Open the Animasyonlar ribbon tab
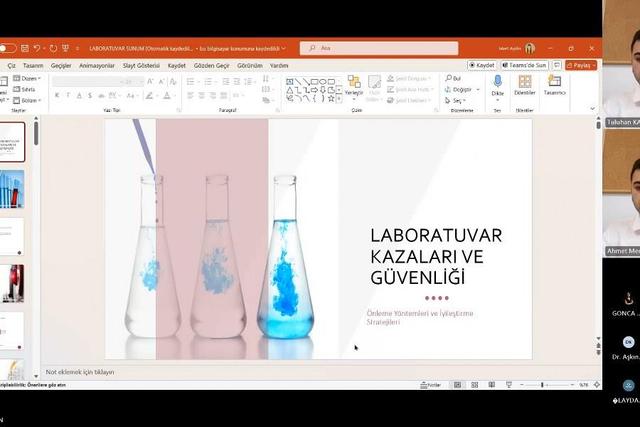The image size is (640, 427). 99,65
